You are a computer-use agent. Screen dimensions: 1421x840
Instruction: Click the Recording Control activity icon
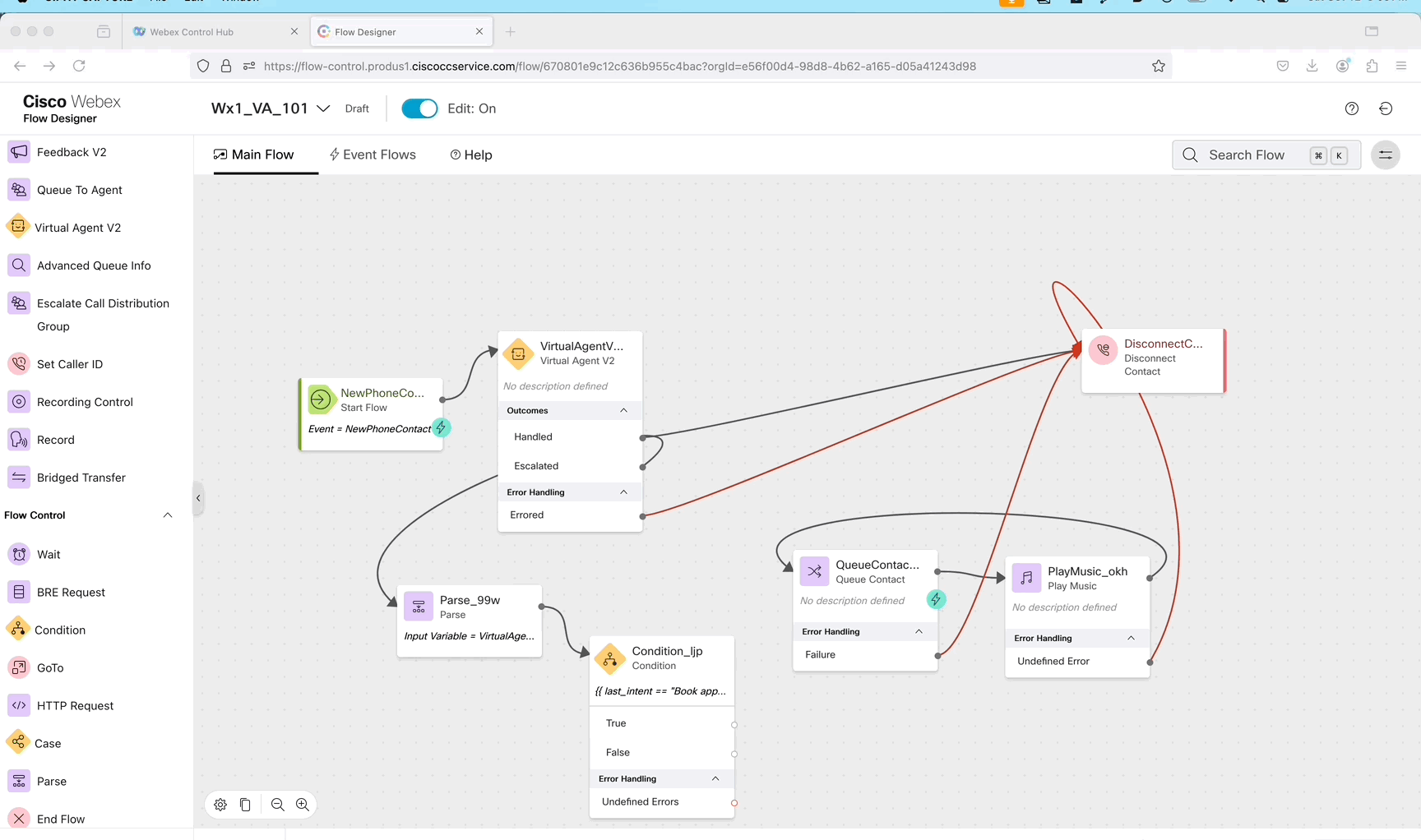pyautogui.click(x=19, y=402)
